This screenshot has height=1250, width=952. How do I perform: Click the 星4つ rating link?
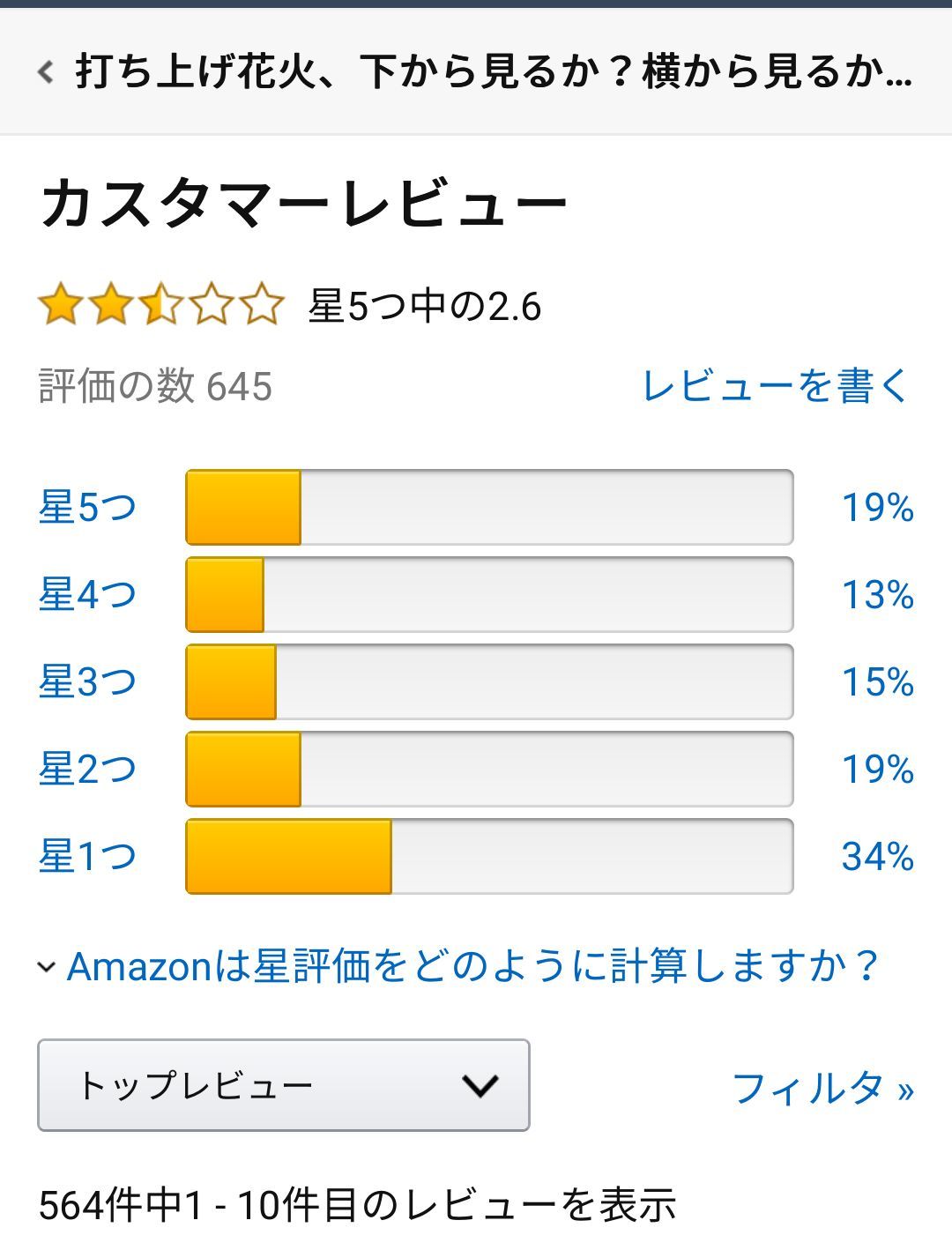coord(87,594)
